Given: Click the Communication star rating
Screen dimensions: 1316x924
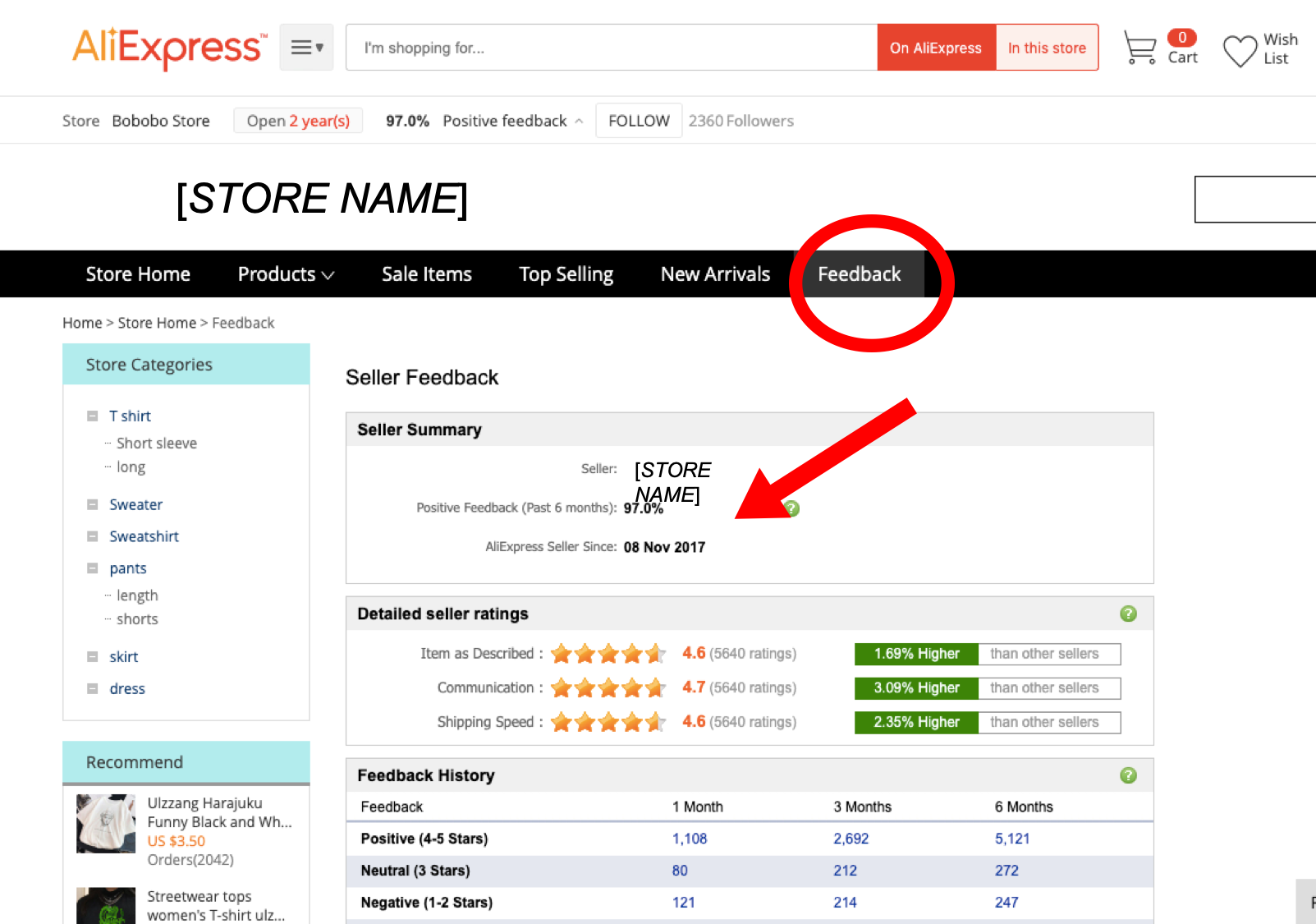Looking at the screenshot, I should (x=608, y=688).
